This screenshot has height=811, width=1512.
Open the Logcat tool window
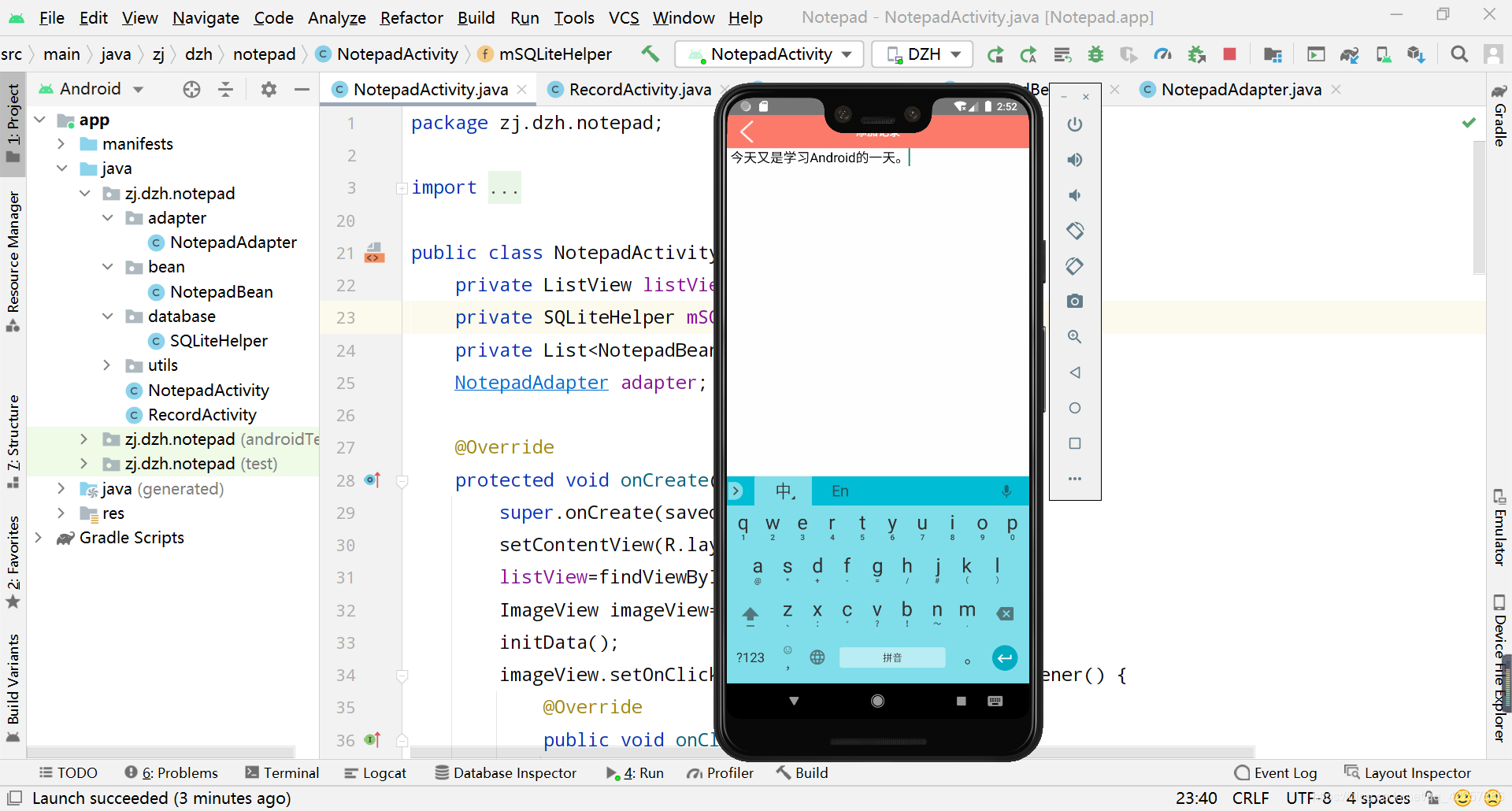tap(375, 773)
